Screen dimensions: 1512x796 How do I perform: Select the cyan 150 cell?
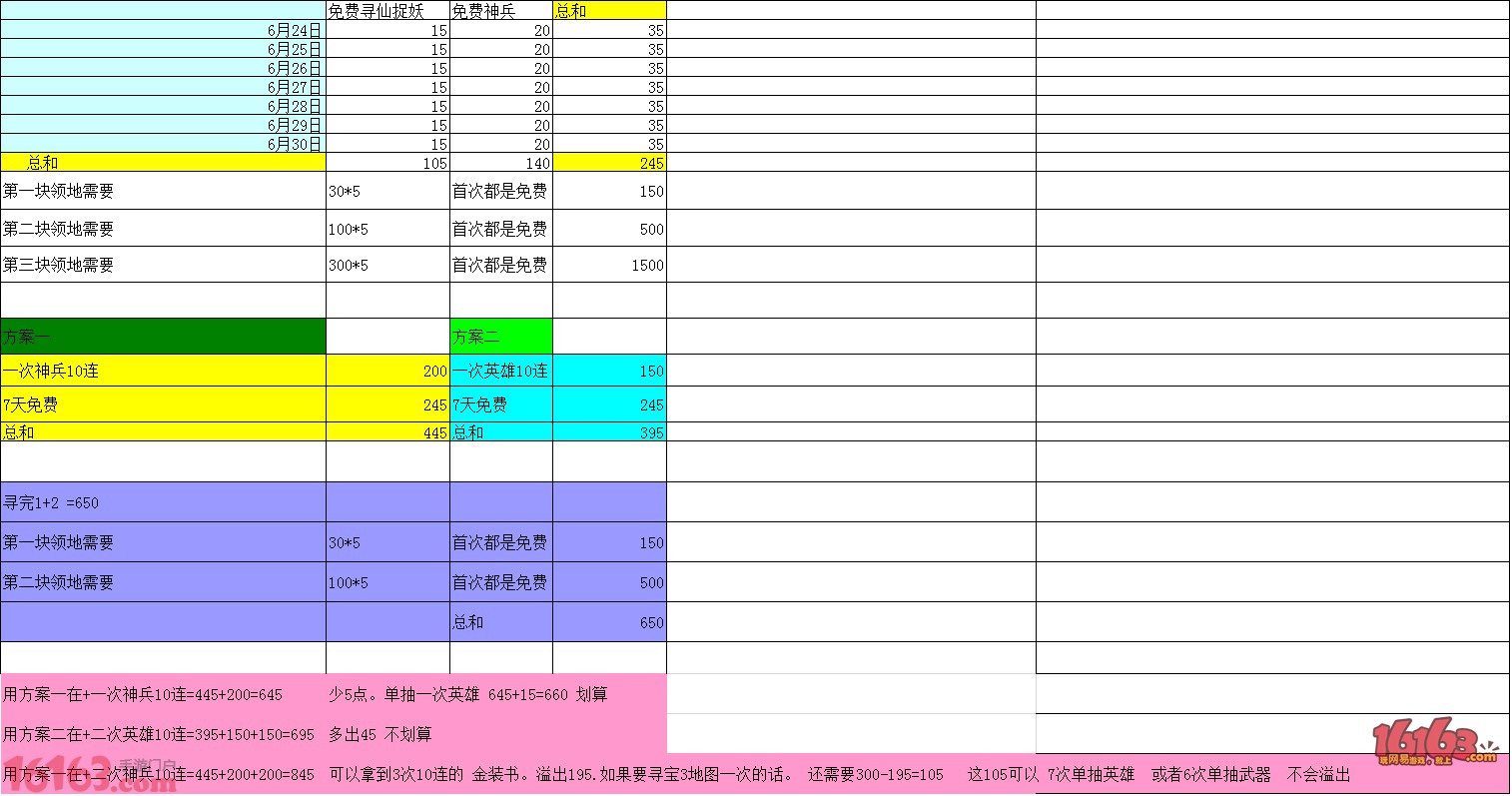coord(609,371)
